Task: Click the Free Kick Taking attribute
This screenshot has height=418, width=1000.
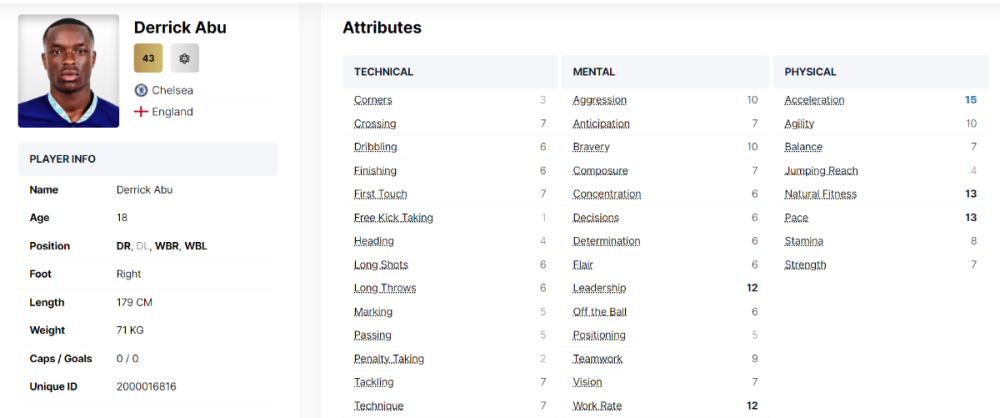Action: [x=393, y=217]
